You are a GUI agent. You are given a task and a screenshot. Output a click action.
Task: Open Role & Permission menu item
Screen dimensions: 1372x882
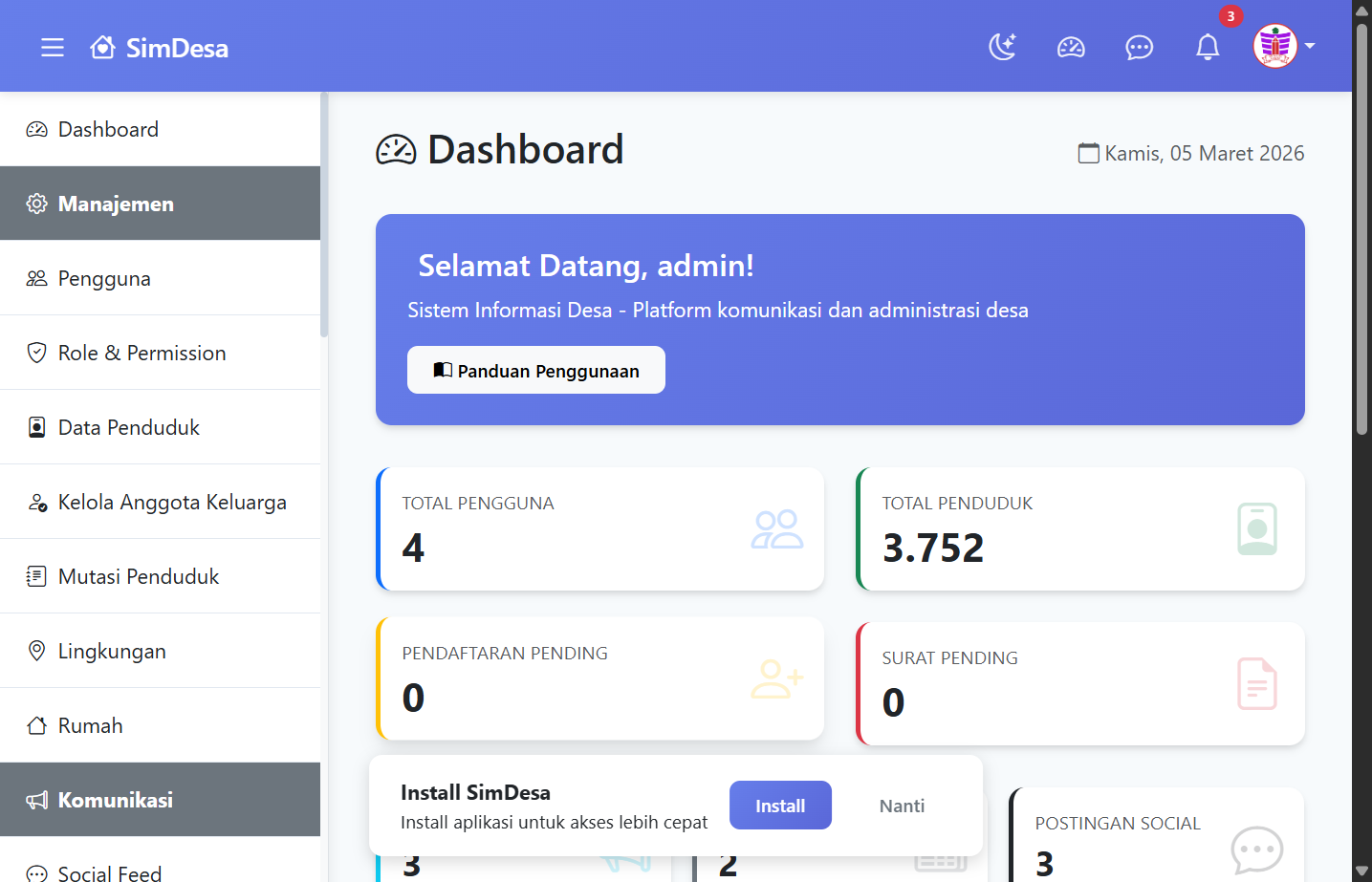(161, 353)
